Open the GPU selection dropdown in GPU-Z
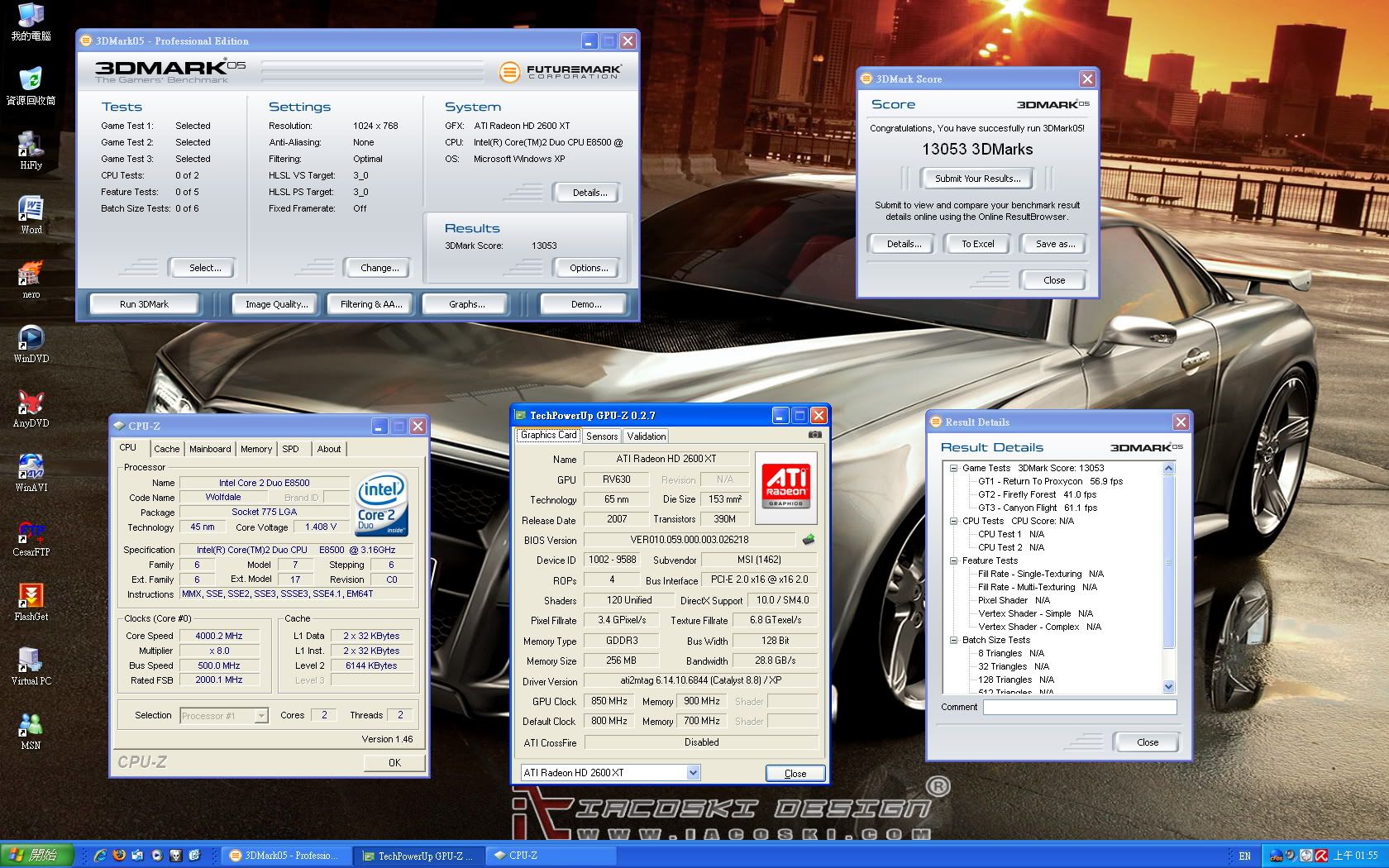The width and height of the screenshot is (1389, 868). (x=693, y=772)
